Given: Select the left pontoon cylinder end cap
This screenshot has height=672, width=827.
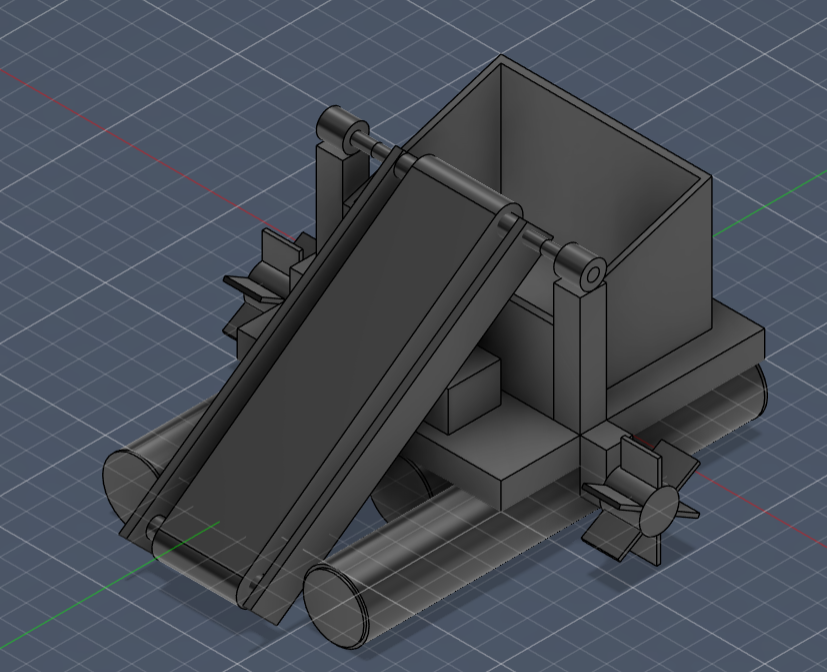Looking at the screenshot, I should click(x=129, y=486).
